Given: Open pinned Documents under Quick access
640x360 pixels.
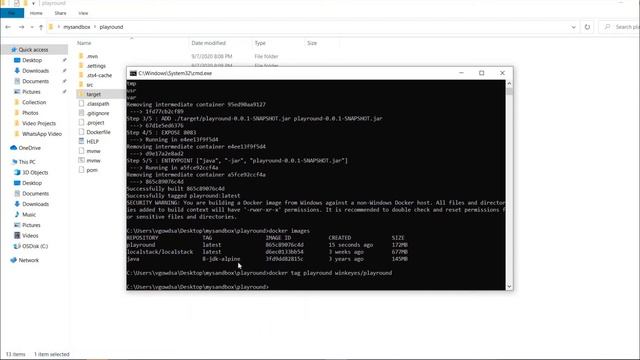Looking at the screenshot, I should coord(35,81).
